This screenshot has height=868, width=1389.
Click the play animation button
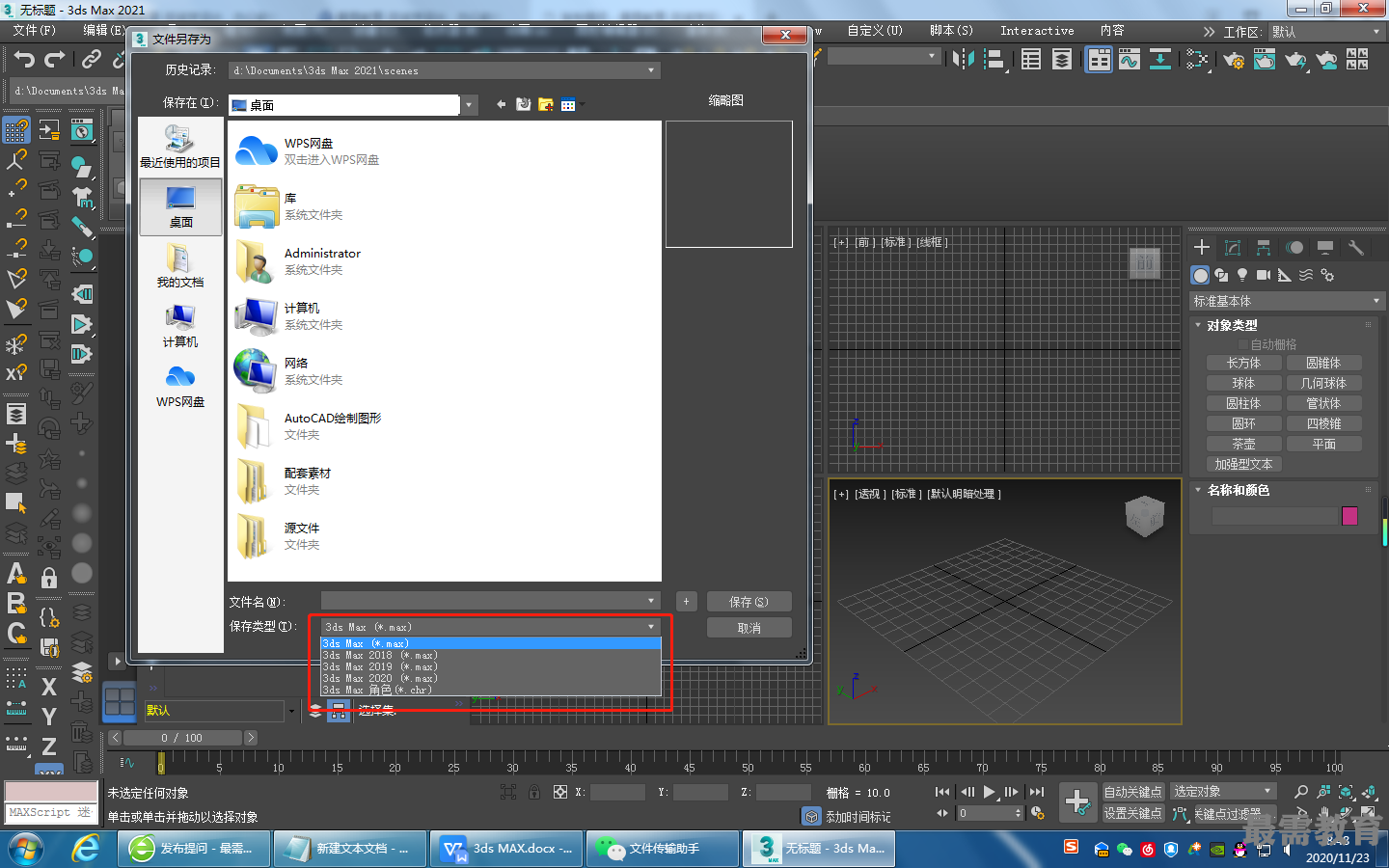[990, 792]
